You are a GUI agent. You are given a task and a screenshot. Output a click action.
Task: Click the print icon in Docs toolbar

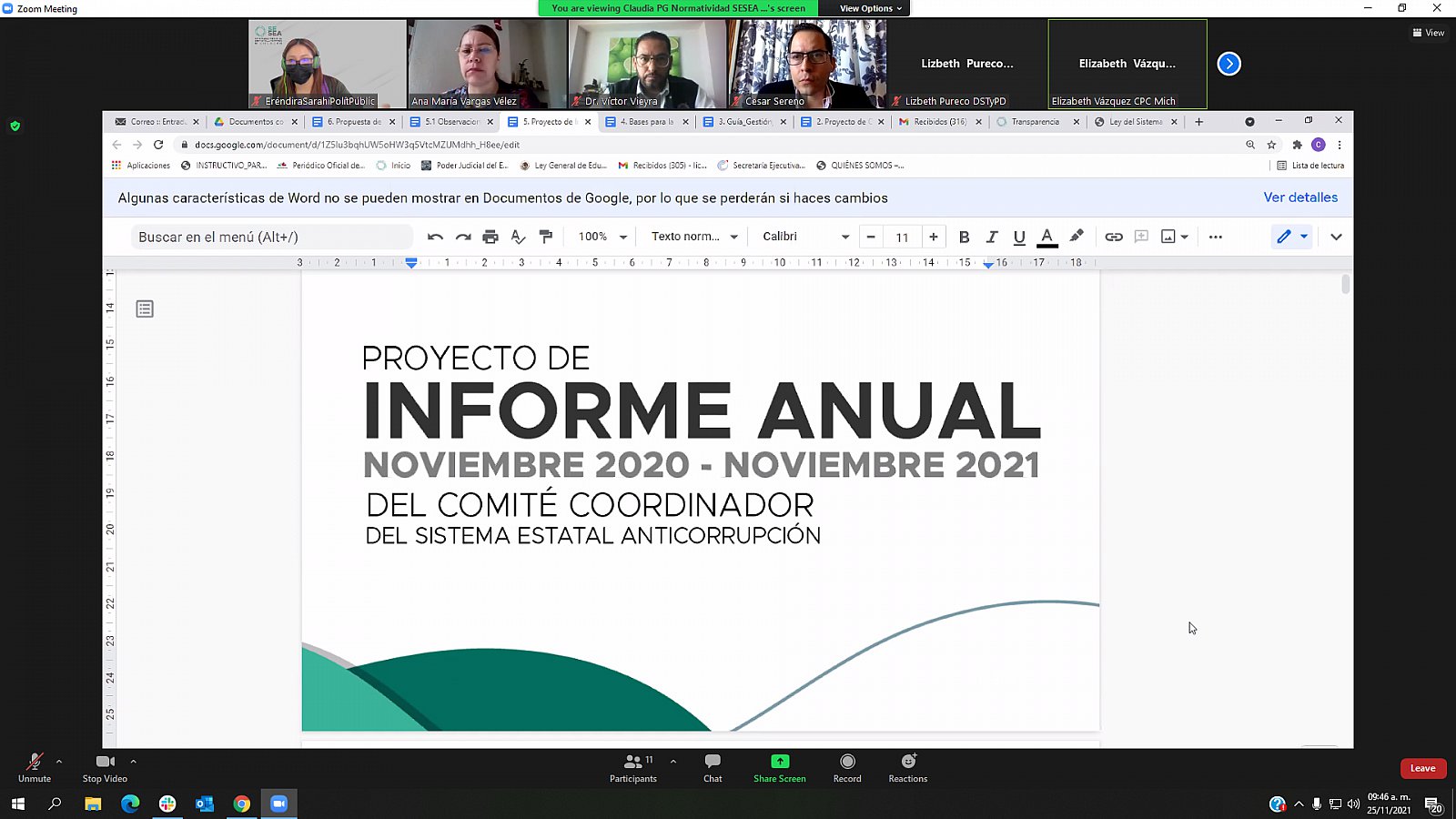coord(490,237)
